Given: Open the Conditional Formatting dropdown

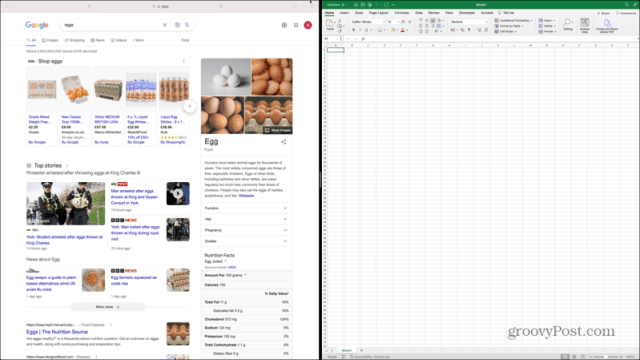Looking at the screenshot, I should pos(513,20).
